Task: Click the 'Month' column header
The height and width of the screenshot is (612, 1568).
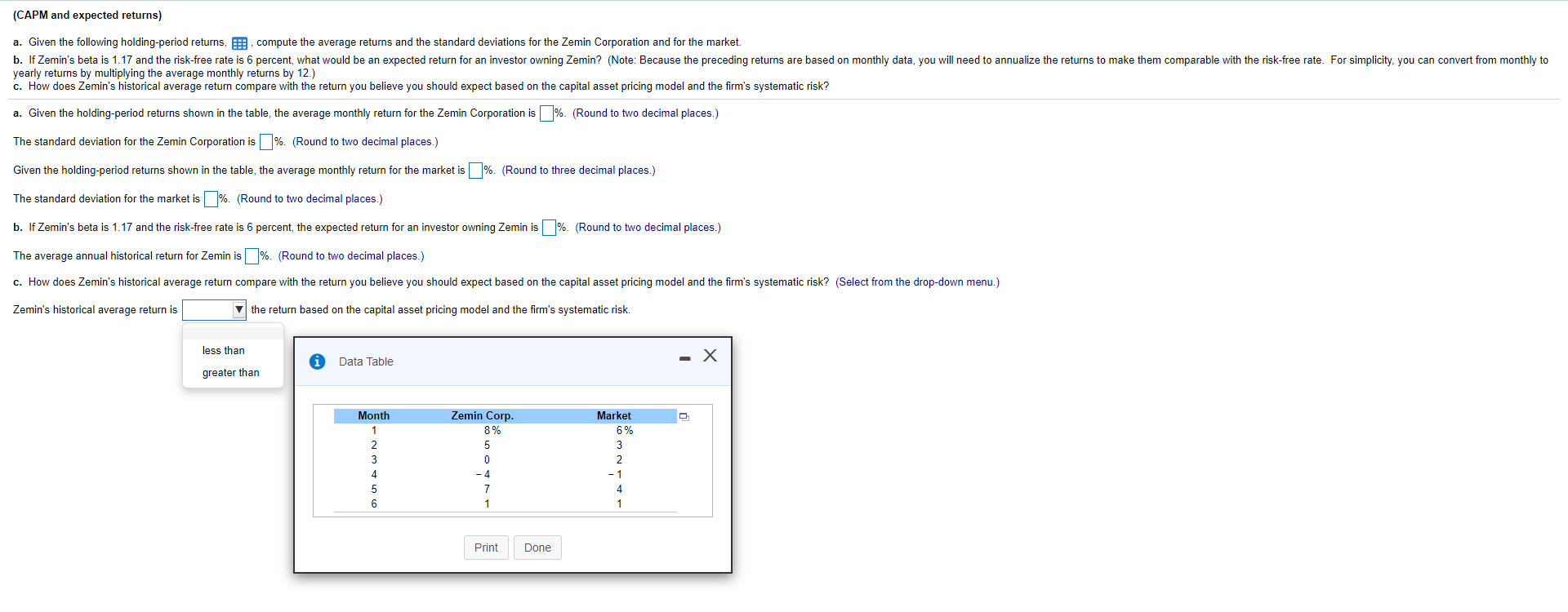Action: [374, 416]
